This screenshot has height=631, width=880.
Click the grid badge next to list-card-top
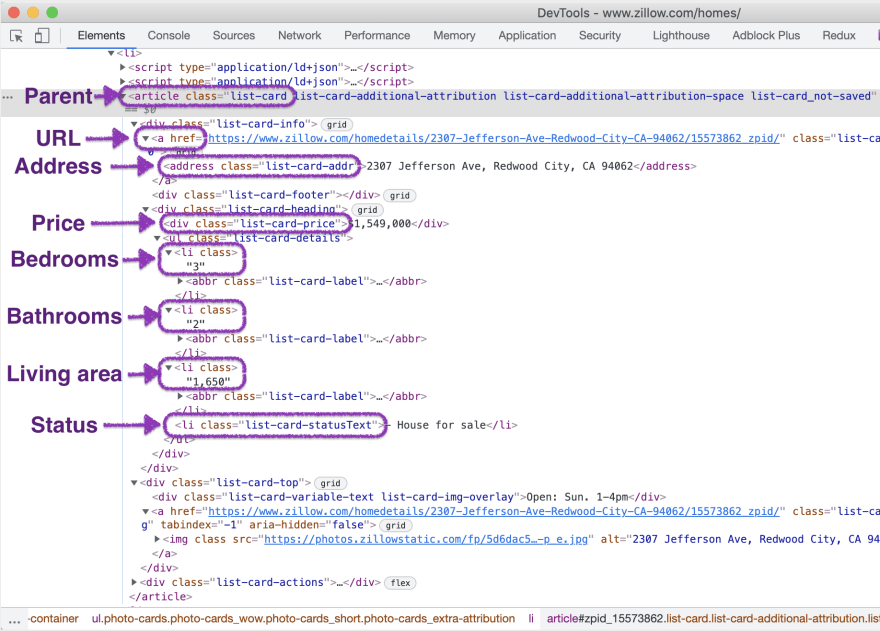click(331, 483)
